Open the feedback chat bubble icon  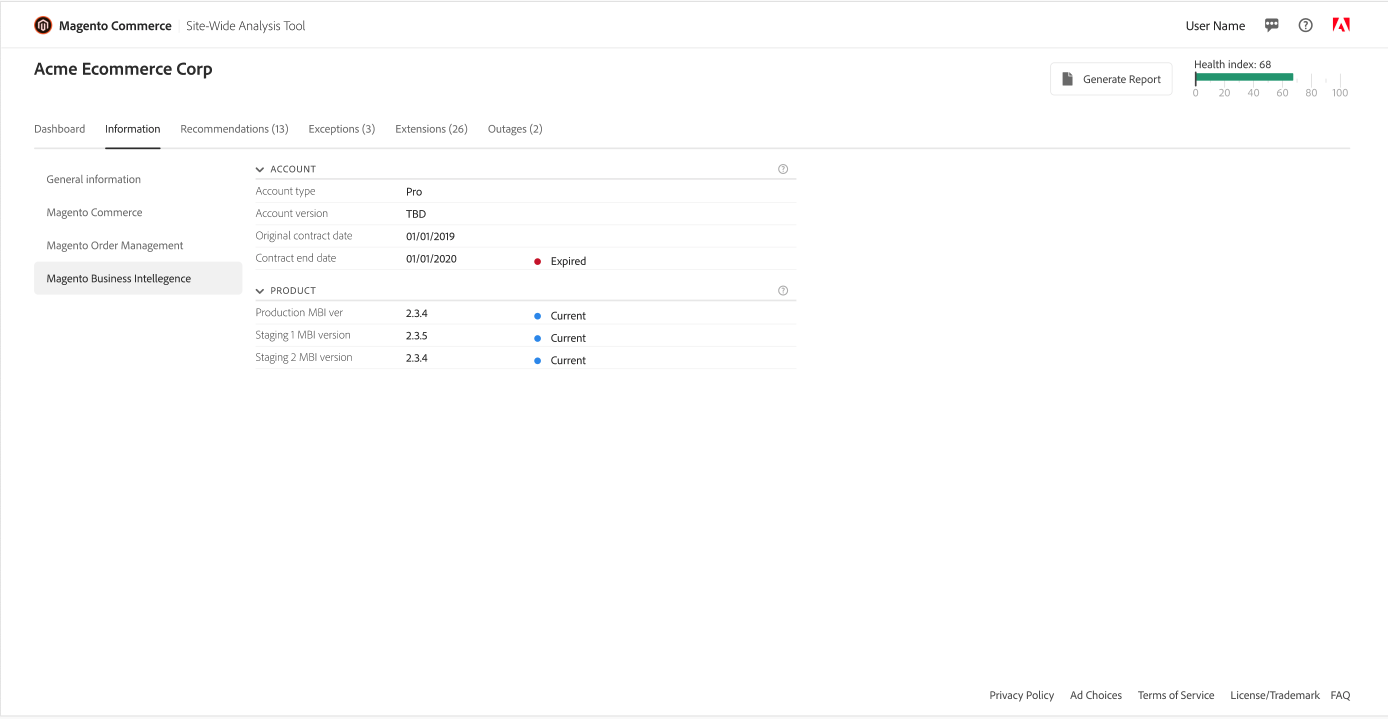pos(1271,26)
